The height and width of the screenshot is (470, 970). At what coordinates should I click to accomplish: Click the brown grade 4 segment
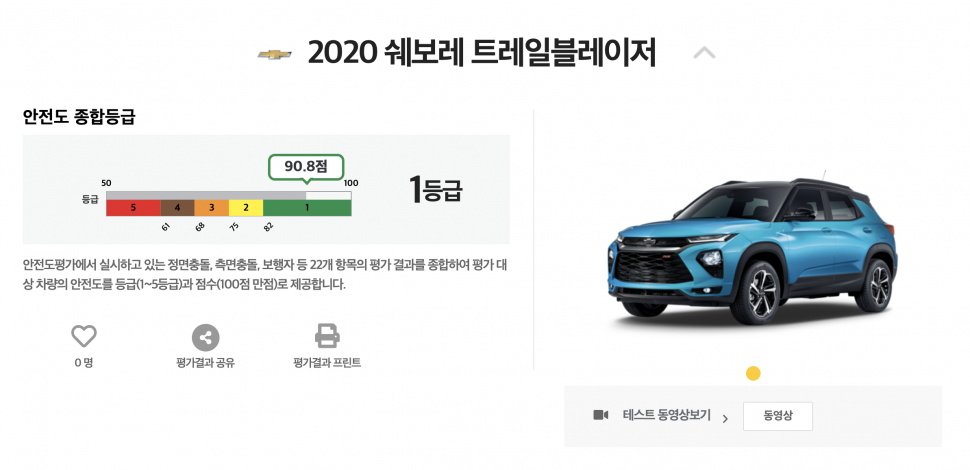(x=178, y=208)
